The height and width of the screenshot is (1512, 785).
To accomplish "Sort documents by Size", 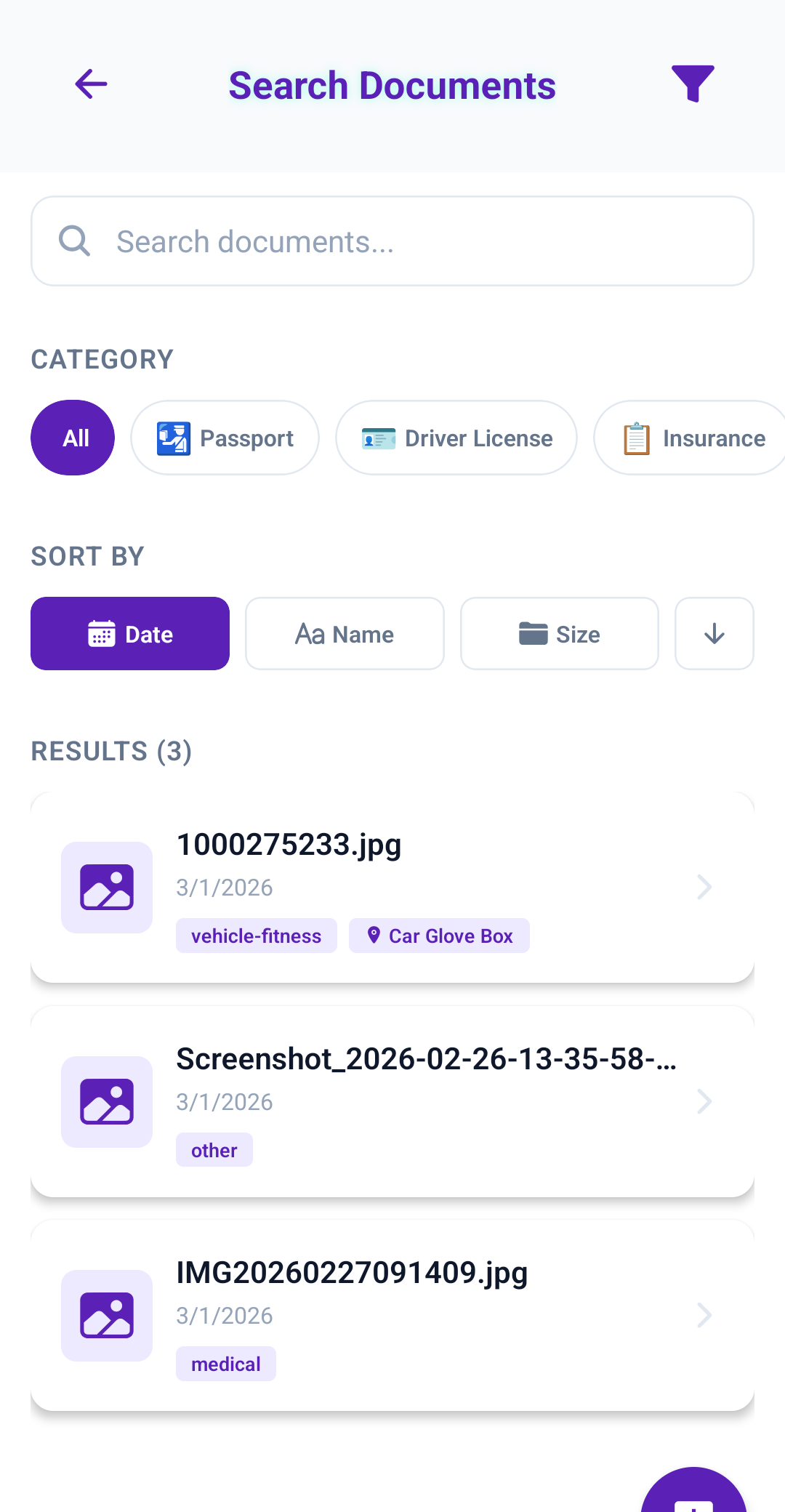I will (x=560, y=634).
